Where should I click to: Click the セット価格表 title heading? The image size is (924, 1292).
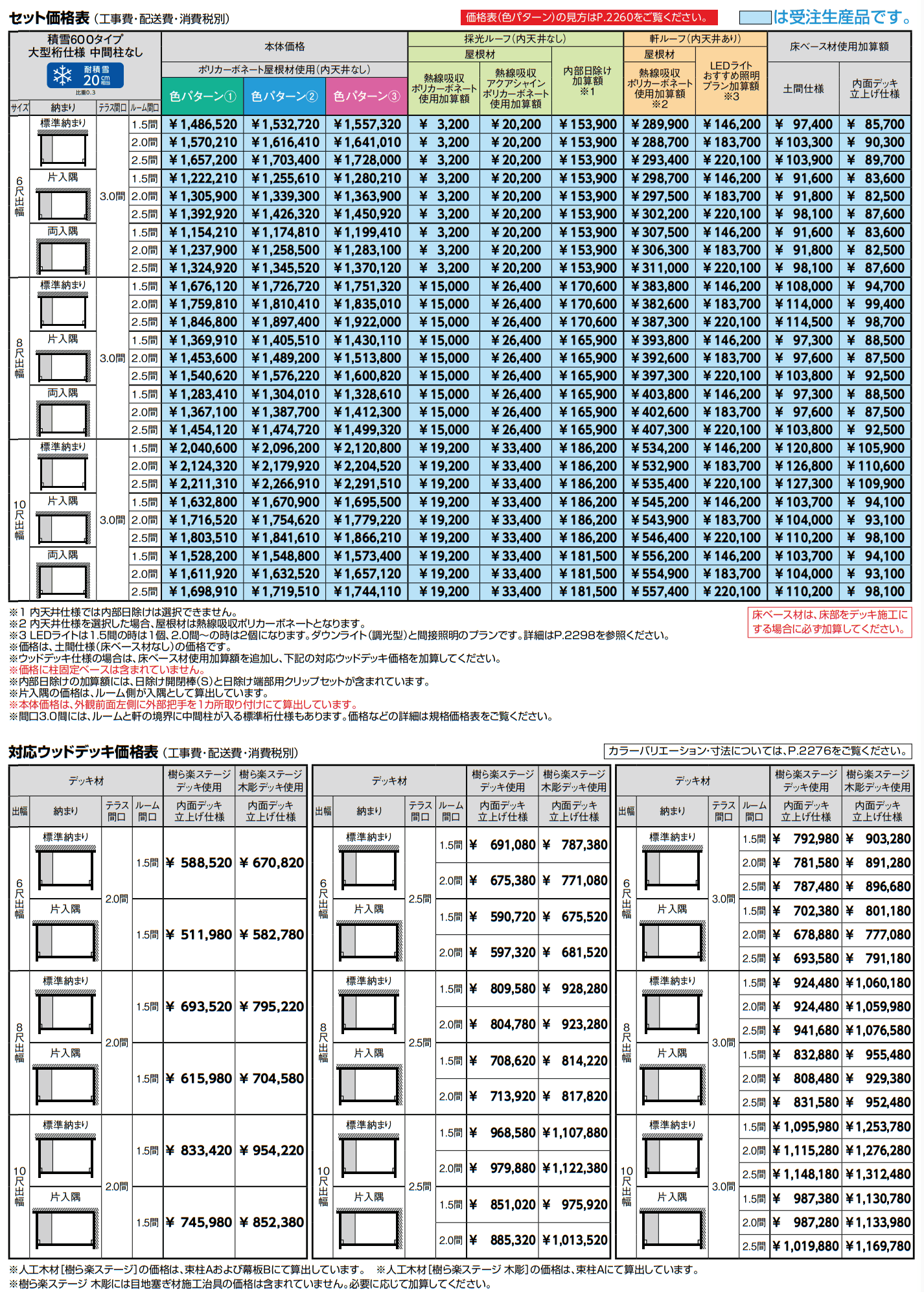click(49, 17)
